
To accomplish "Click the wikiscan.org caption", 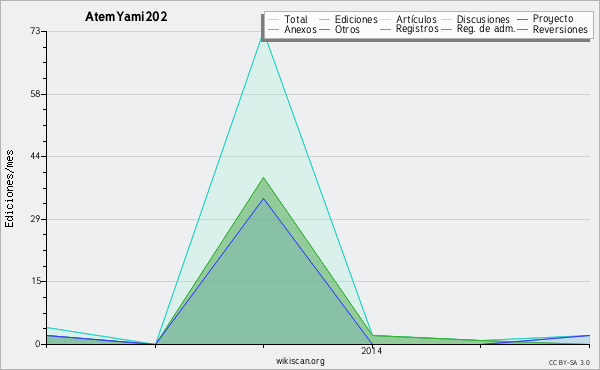I will pos(300,361).
